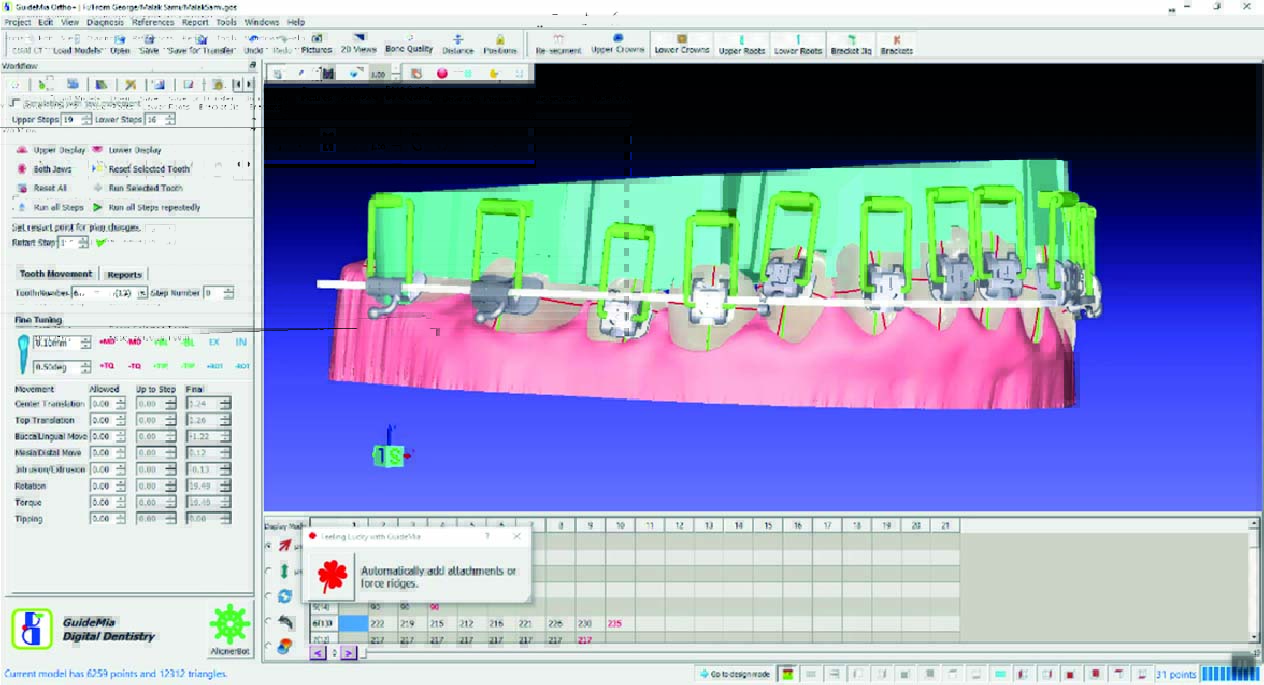The height and width of the screenshot is (685, 1264).
Task: Click the red clover Feeling Lucky icon
Action: [331, 577]
